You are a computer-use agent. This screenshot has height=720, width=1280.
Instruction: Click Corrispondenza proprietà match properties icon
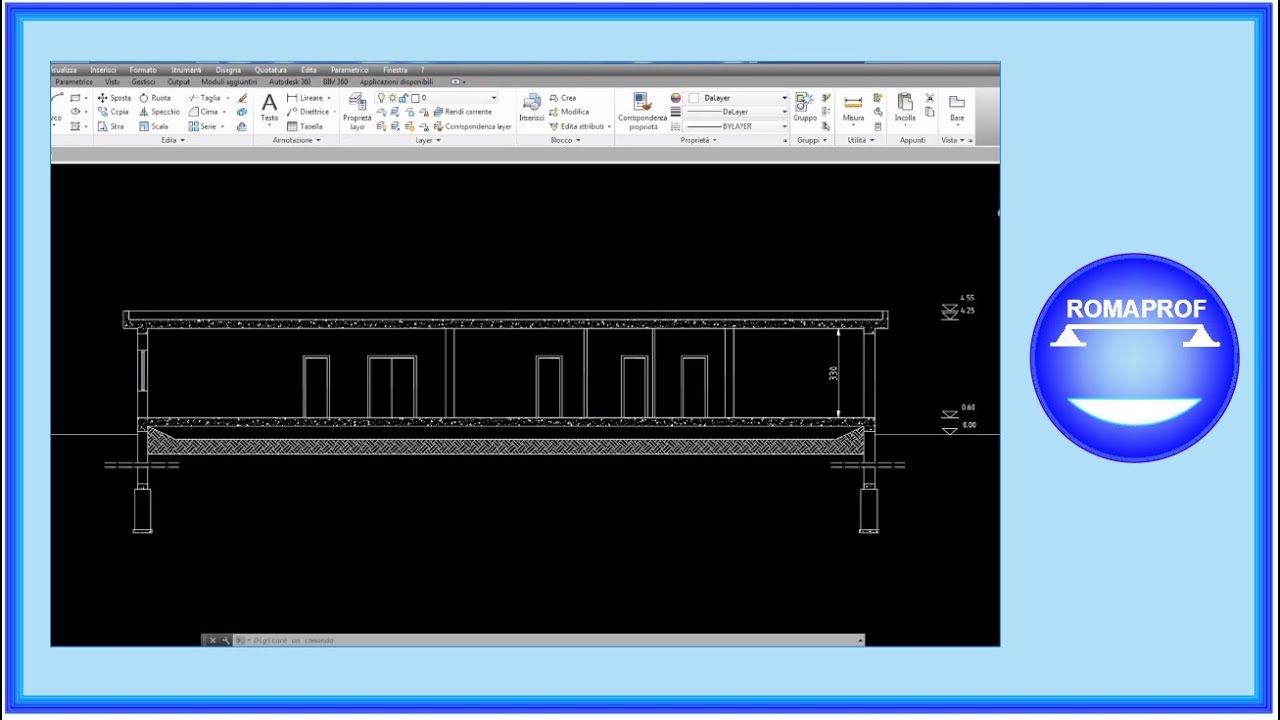coord(642,111)
